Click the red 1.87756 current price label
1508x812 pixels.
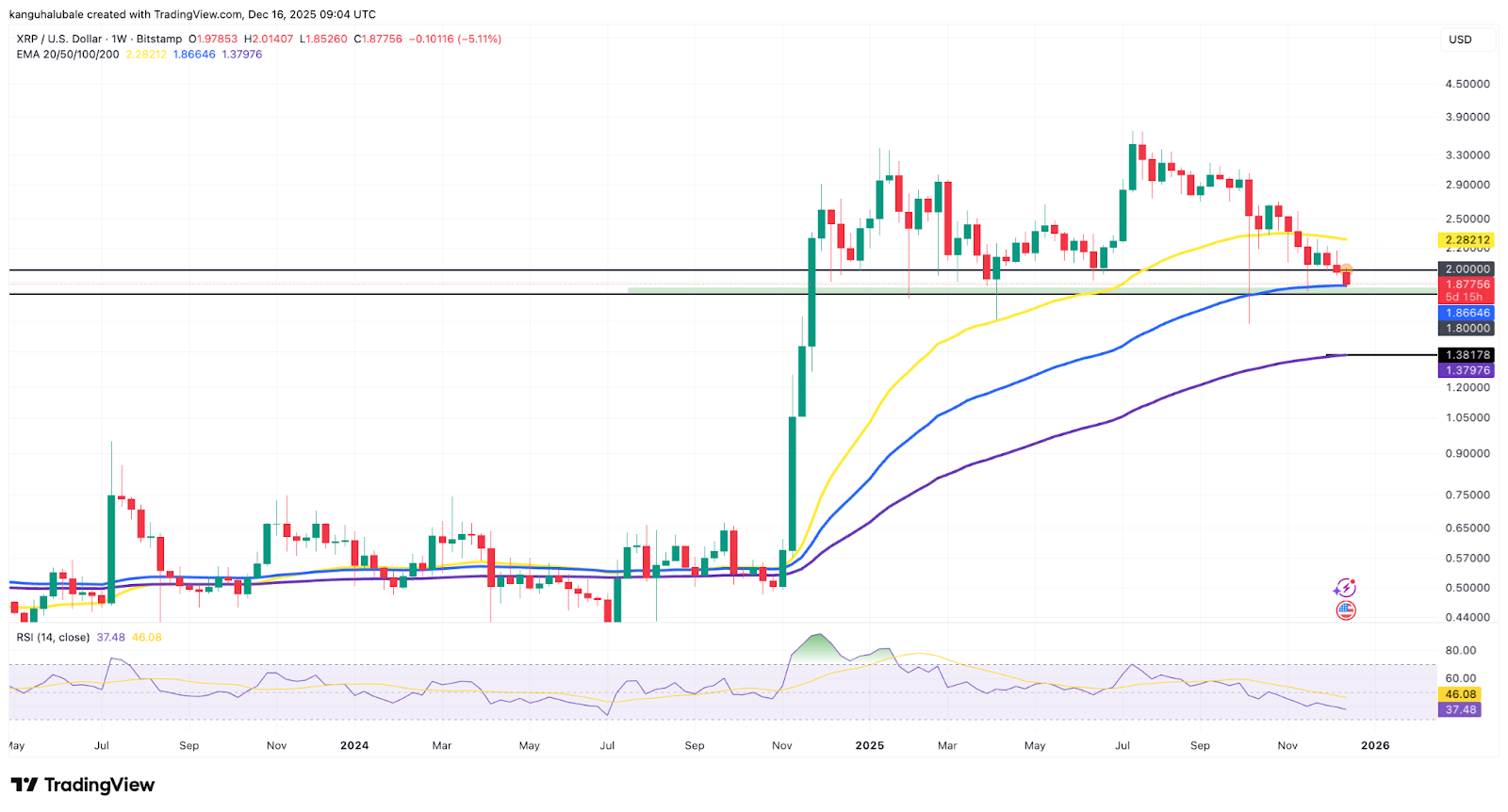pos(1467,284)
